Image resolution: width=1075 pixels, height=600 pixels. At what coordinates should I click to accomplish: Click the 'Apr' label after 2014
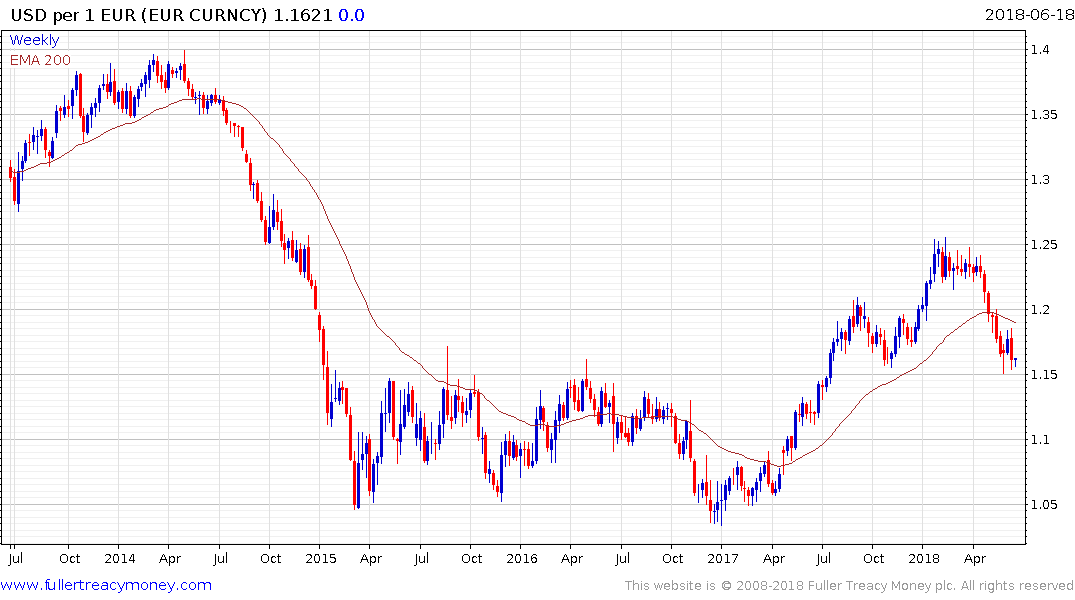point(169,559)
